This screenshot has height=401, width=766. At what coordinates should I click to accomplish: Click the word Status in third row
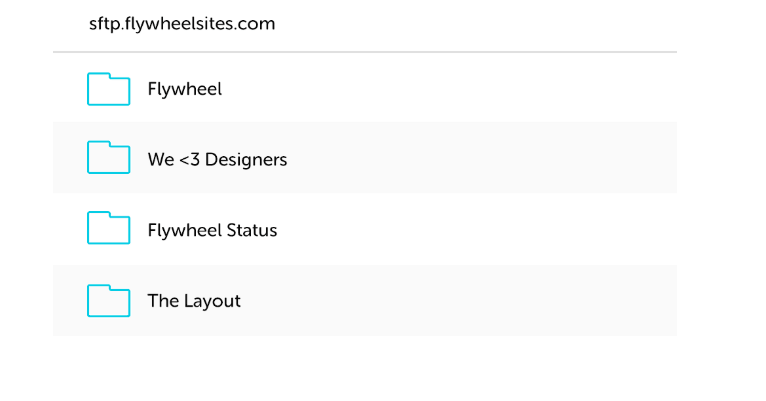click(x=252, y=230)
